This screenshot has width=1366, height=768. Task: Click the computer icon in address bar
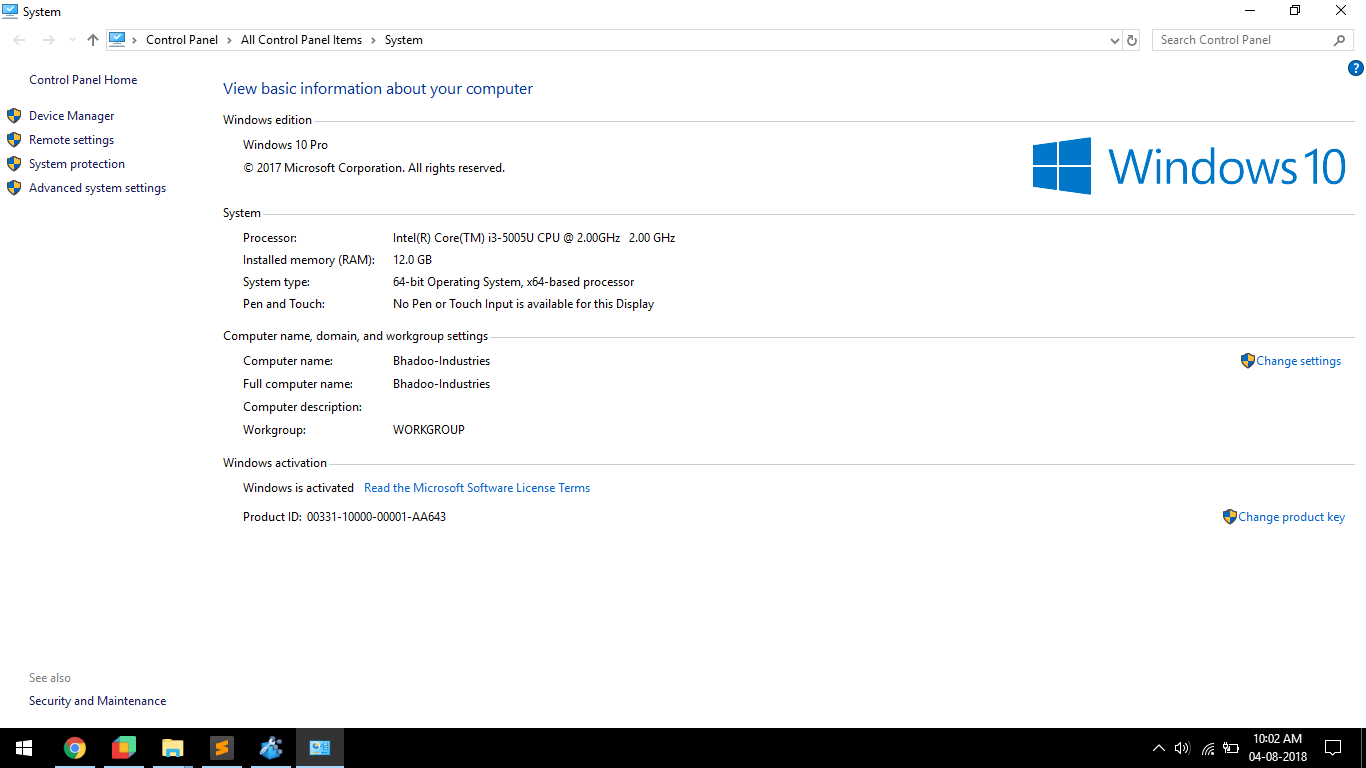point(117,40)
